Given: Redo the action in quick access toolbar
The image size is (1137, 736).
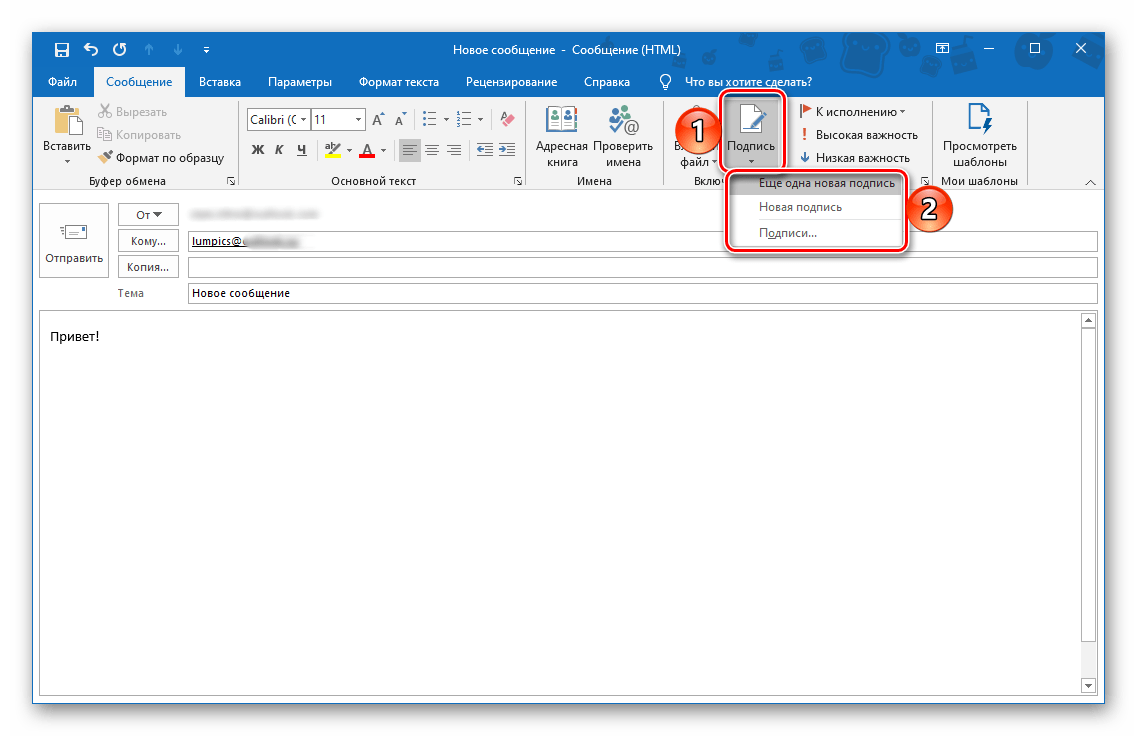Looking at the screenshot, I should click(120, 49).
